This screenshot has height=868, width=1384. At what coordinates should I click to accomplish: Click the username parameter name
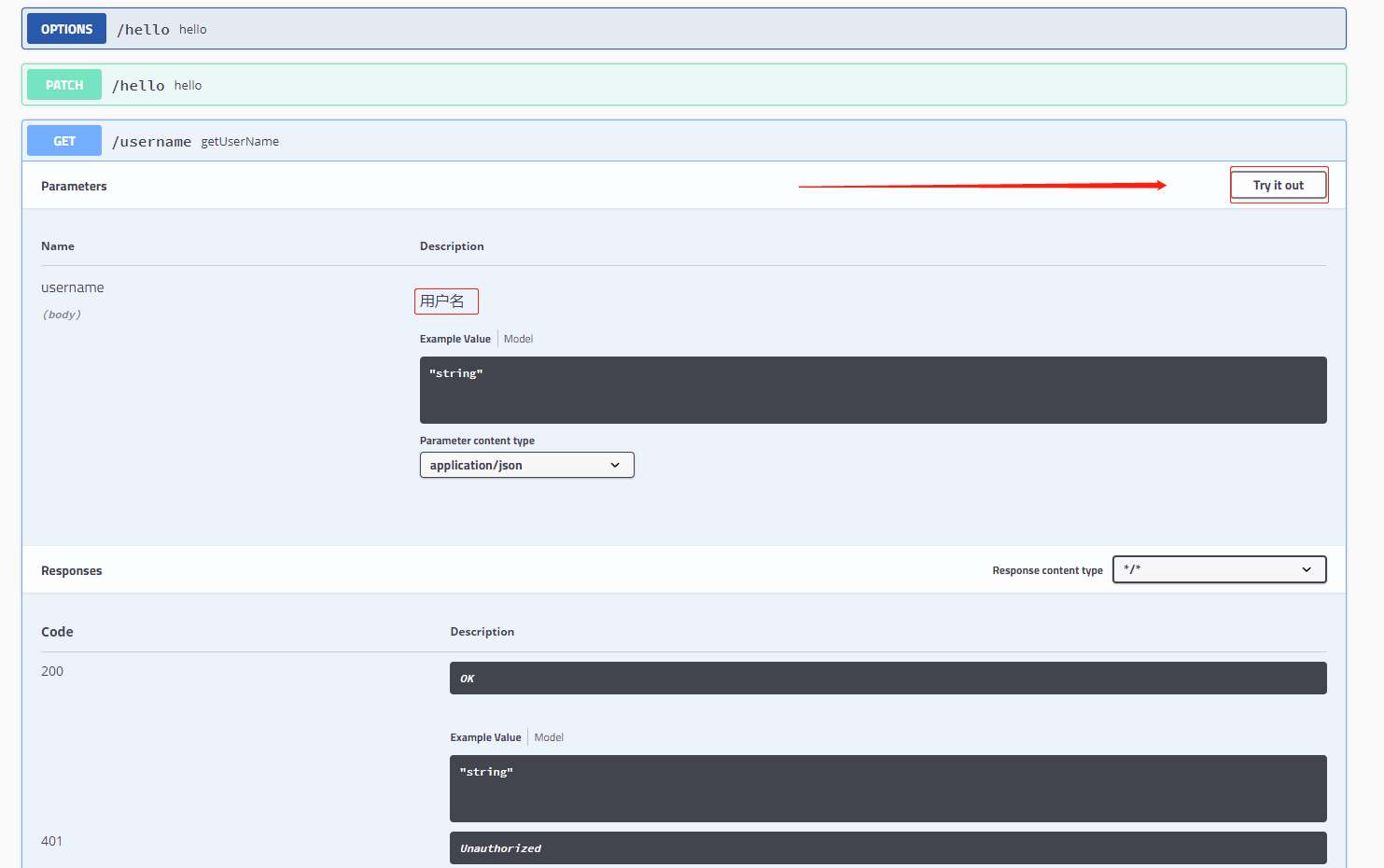(73, 287)
